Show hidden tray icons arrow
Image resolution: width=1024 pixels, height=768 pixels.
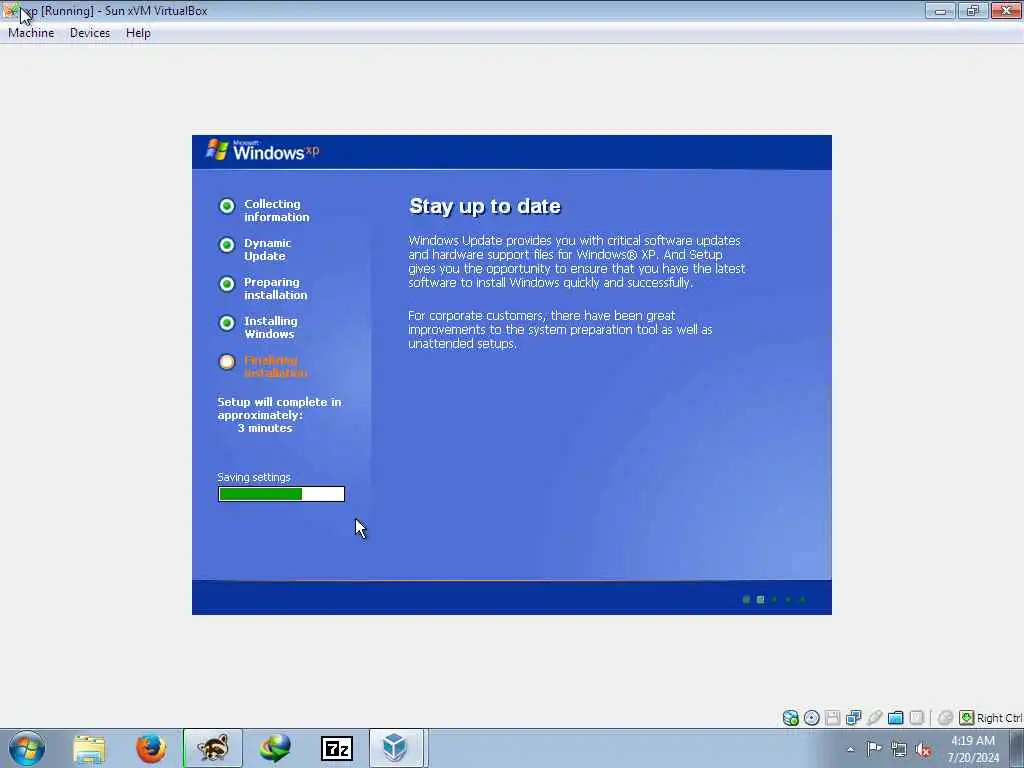[850, 749]
